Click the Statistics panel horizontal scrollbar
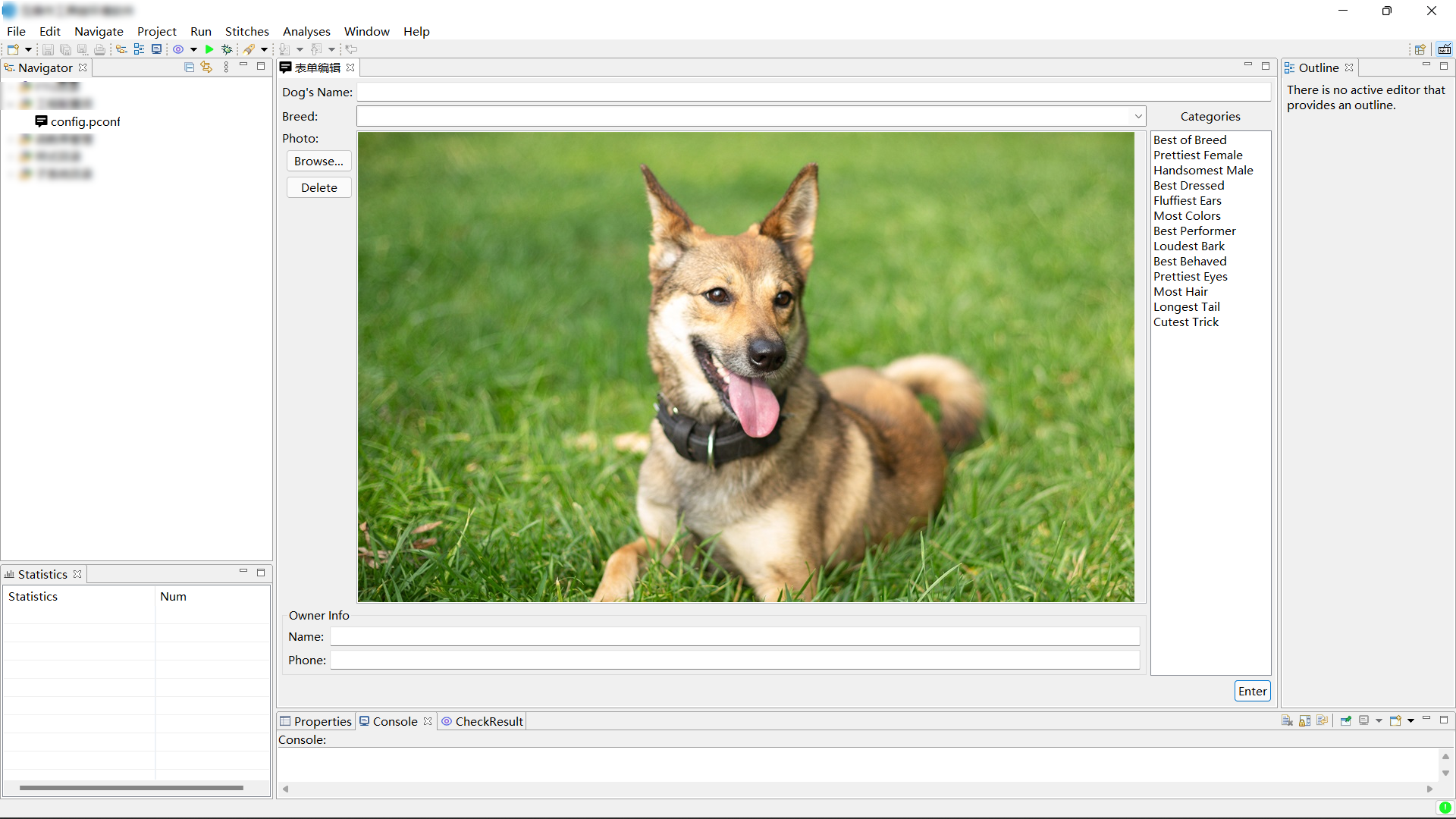This screenshot has width=1456, height=819. (131, 787)
